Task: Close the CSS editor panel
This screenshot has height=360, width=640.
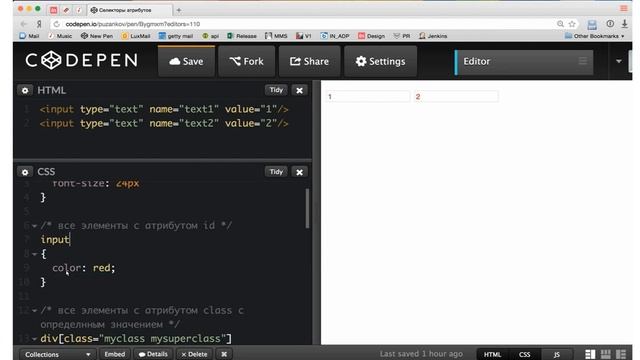Action: point(300,172)
